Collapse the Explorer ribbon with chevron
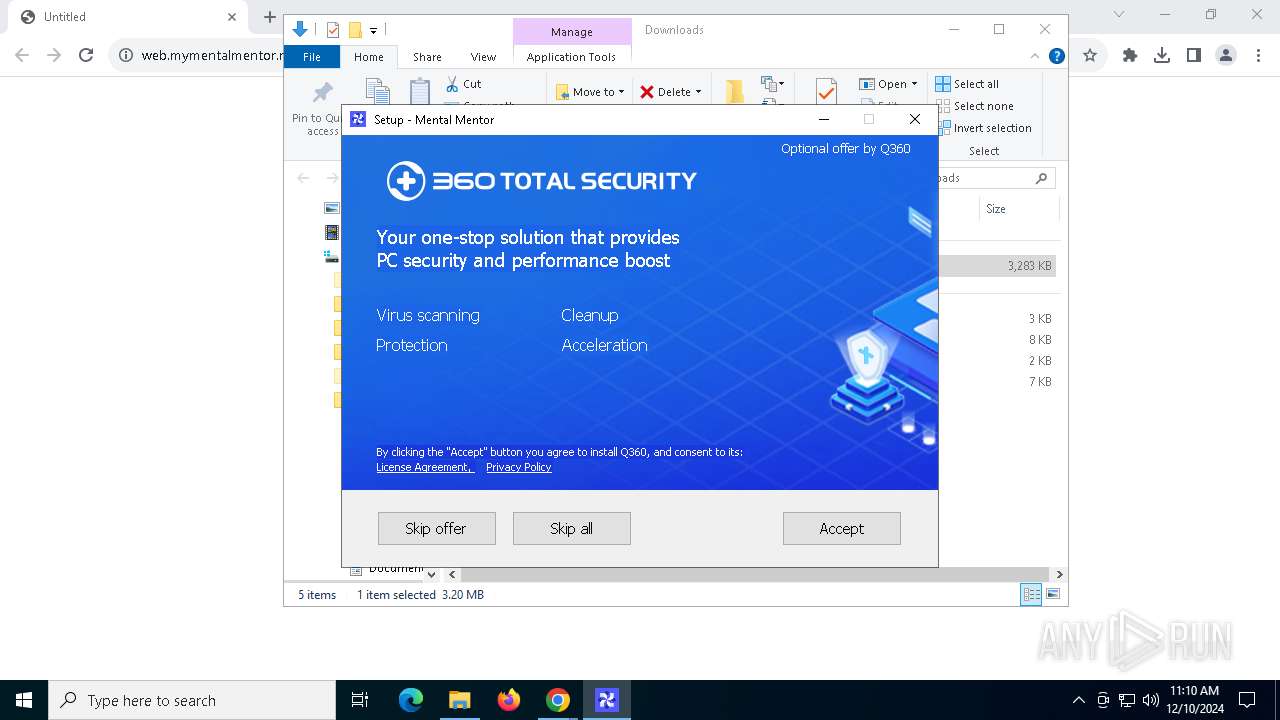Image resolution: width=1280 pixels, height=720 pixels. coord(1035,56)
